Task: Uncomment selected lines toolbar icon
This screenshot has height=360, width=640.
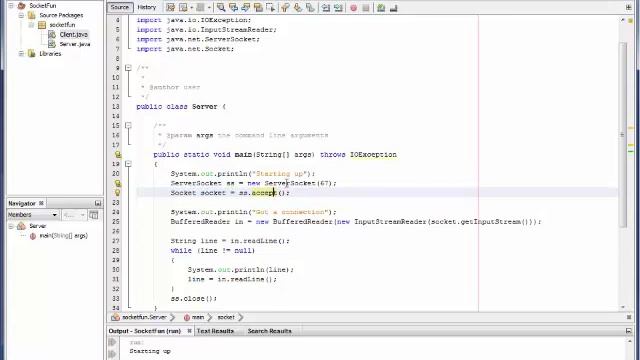Action: 393,7
